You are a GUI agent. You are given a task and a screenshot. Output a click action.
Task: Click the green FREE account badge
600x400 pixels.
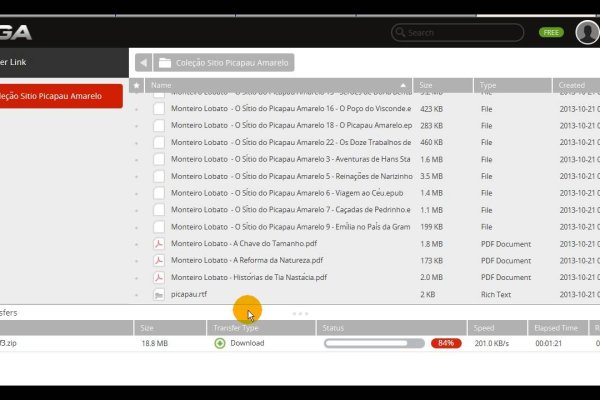point(551,32)
